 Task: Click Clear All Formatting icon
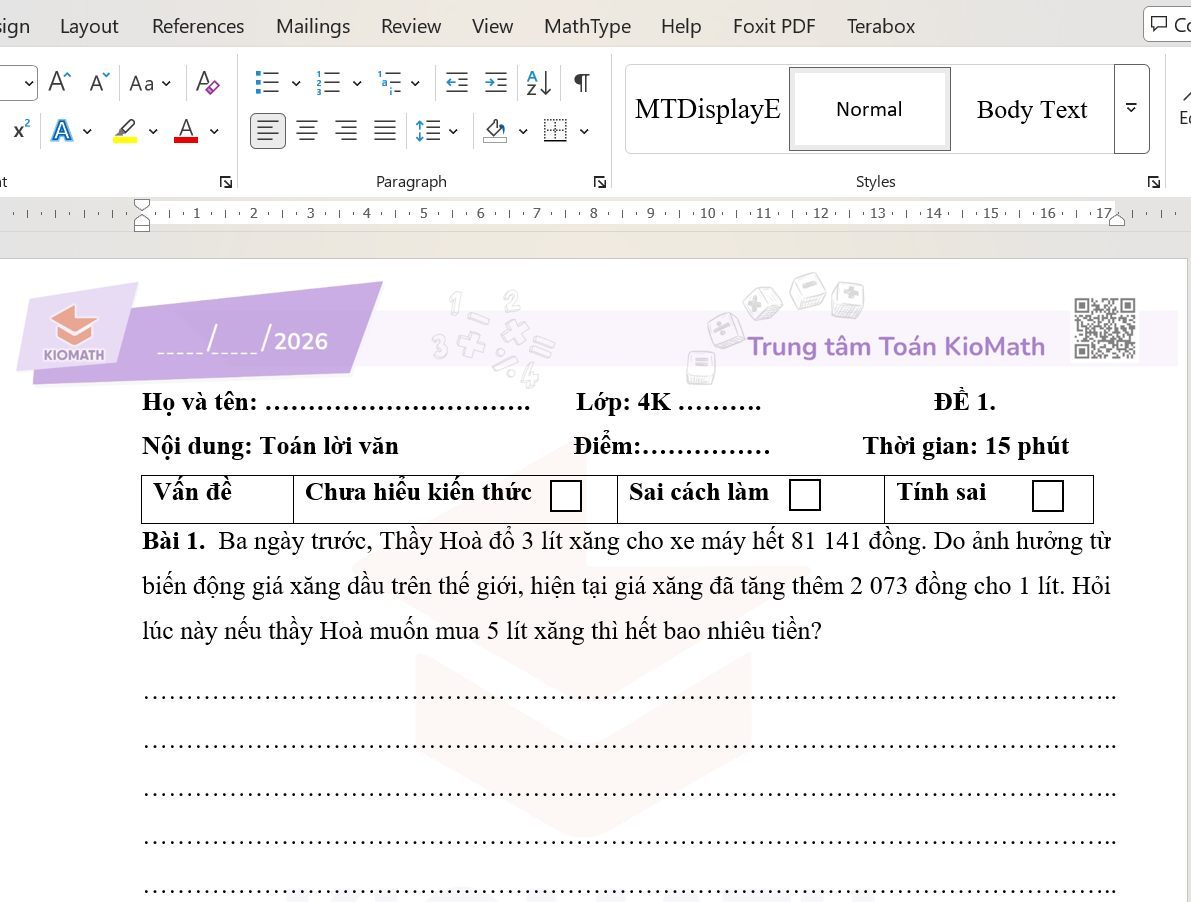click(x=208, y=83)
